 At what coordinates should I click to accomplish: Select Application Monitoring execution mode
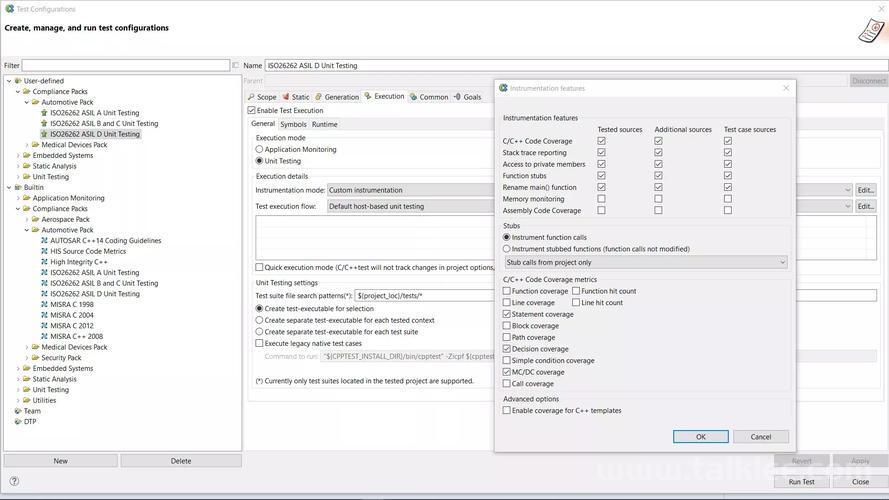click(259, 150)
